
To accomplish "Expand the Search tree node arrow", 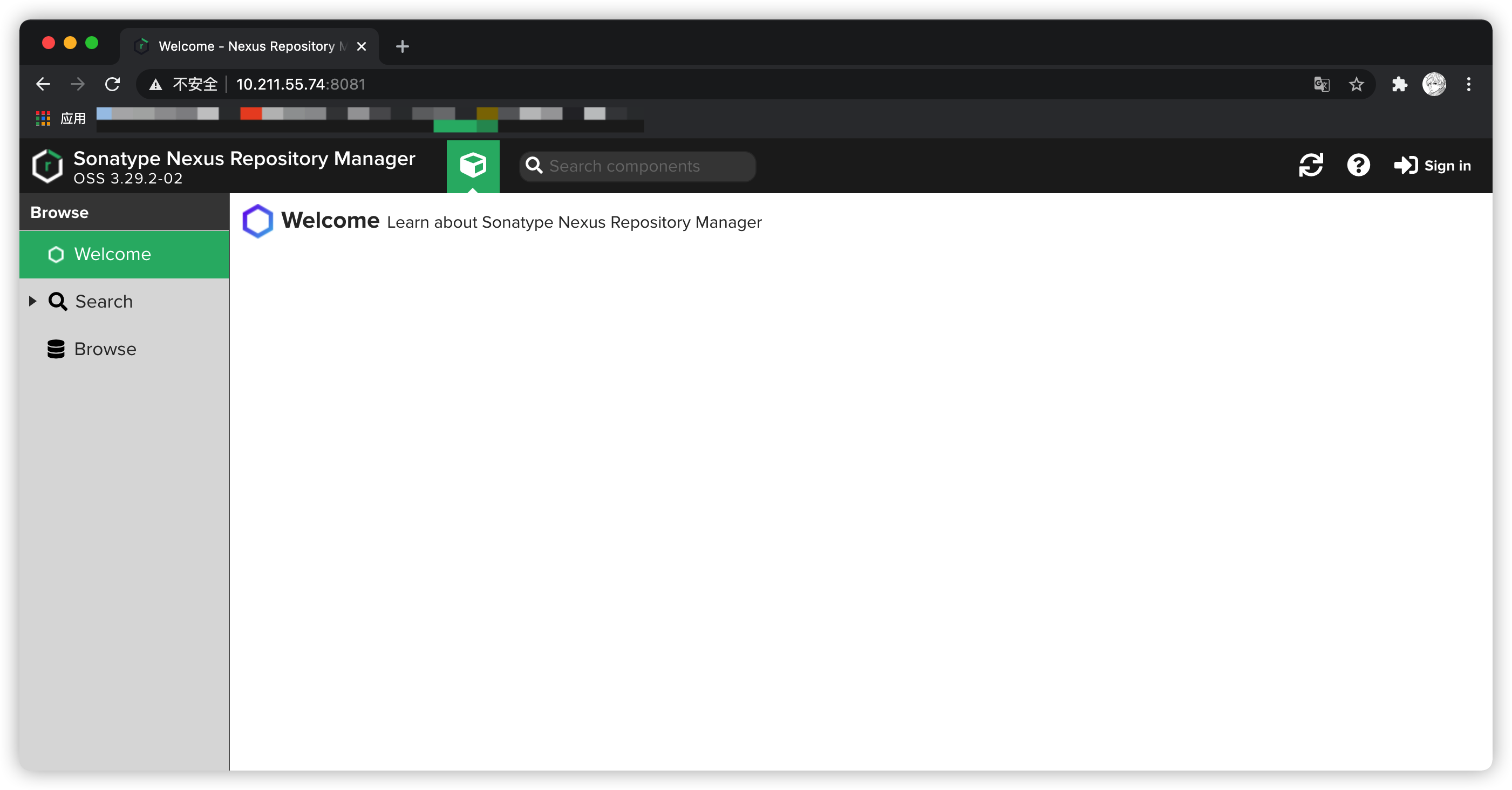I will click(x=33, y=302).
